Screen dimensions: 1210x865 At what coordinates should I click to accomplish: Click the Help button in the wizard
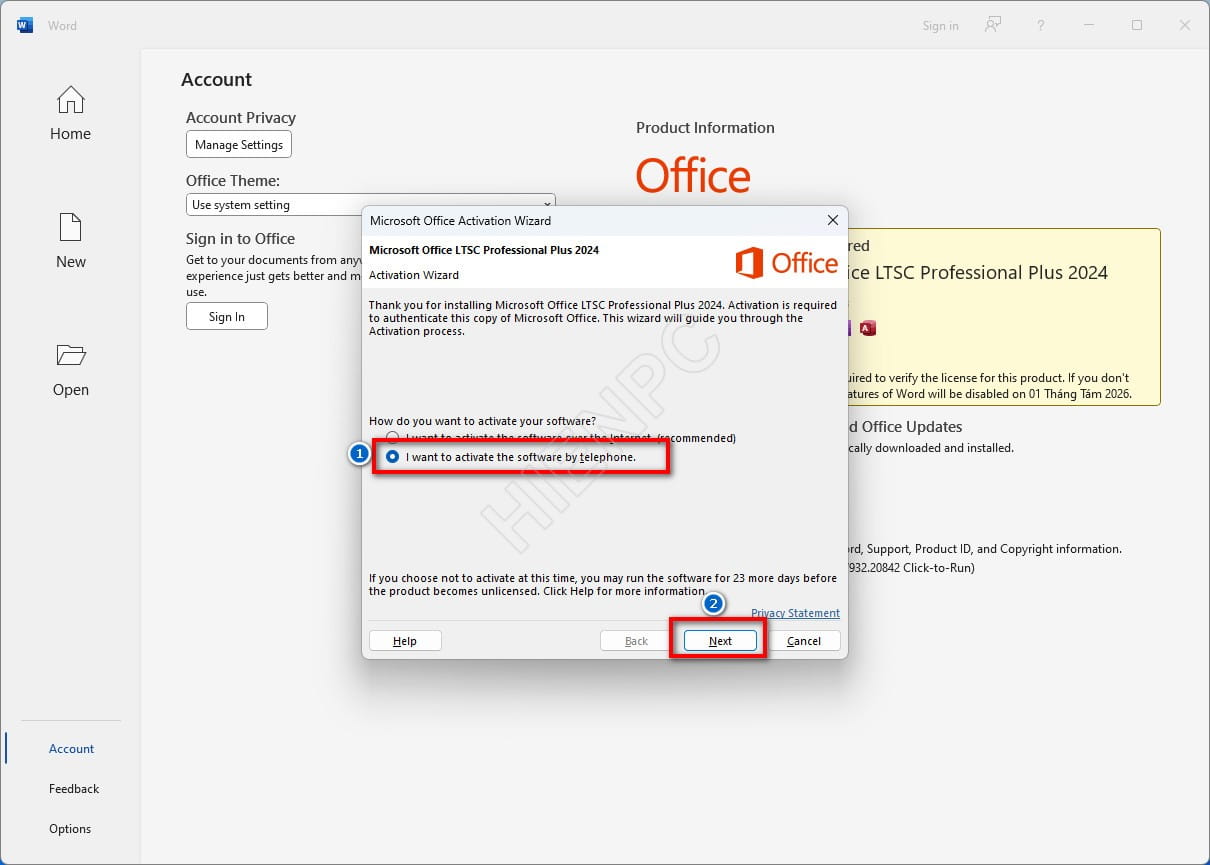[405, 641]
